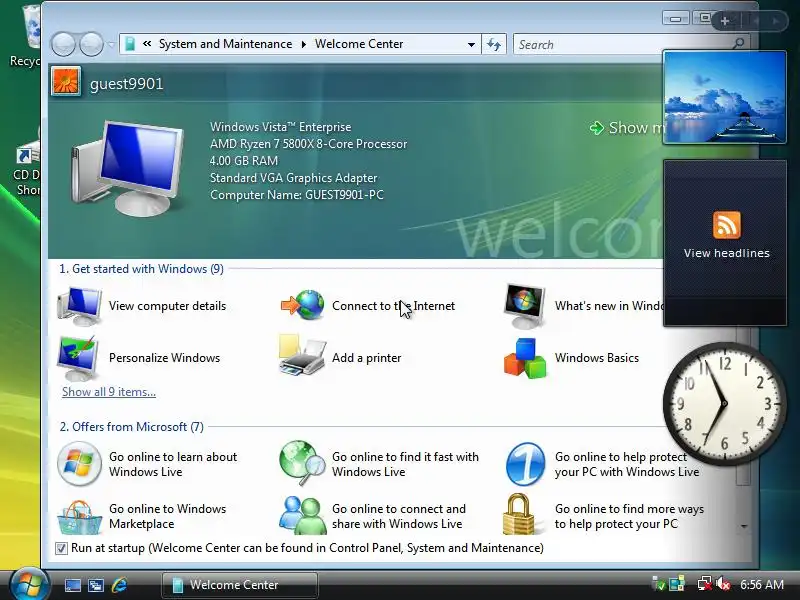Click the RSS feed icon in sidebar gadget

[x=727, y=225]
